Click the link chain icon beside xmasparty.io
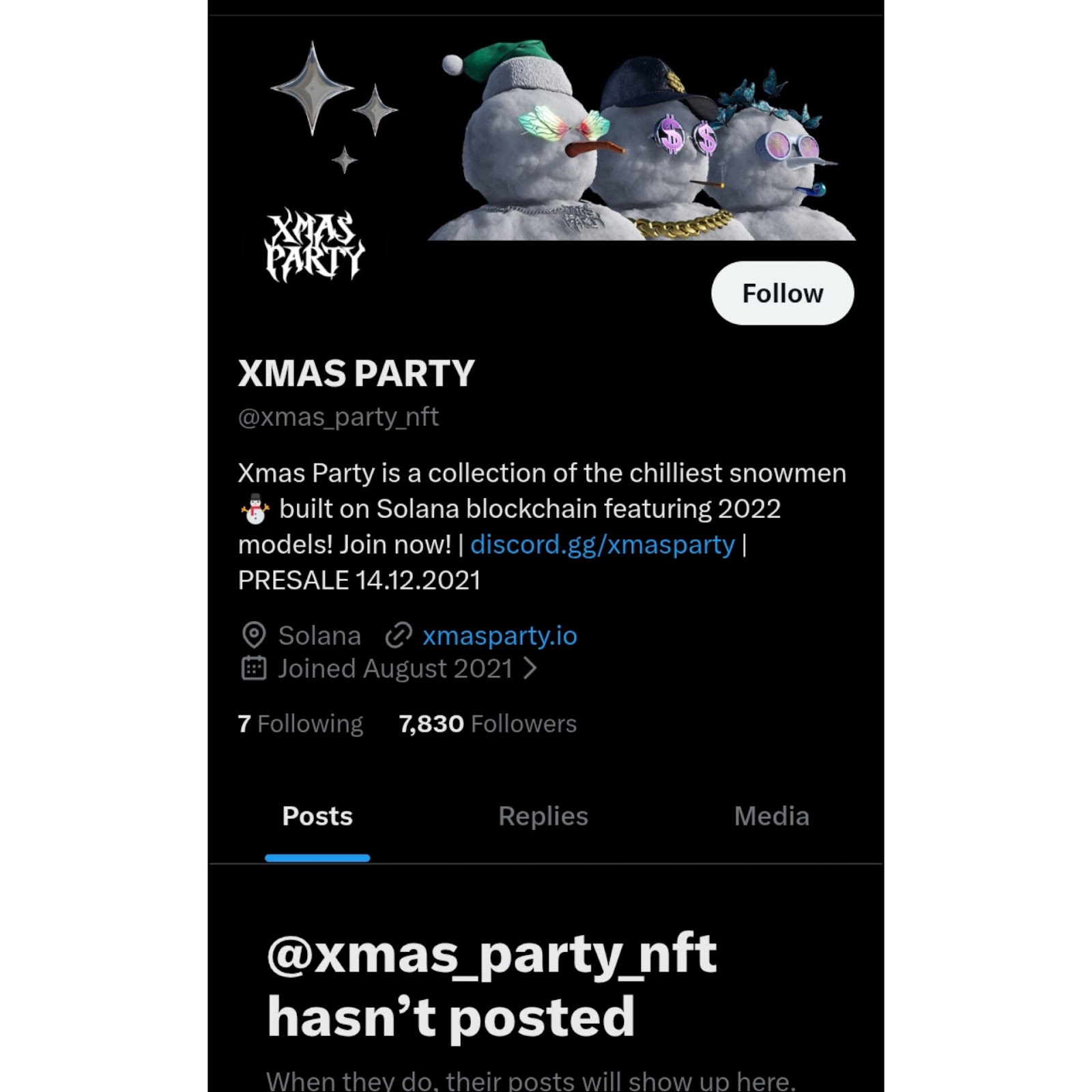This screenshot has width=1092, height=1092. tap(399, 635)
